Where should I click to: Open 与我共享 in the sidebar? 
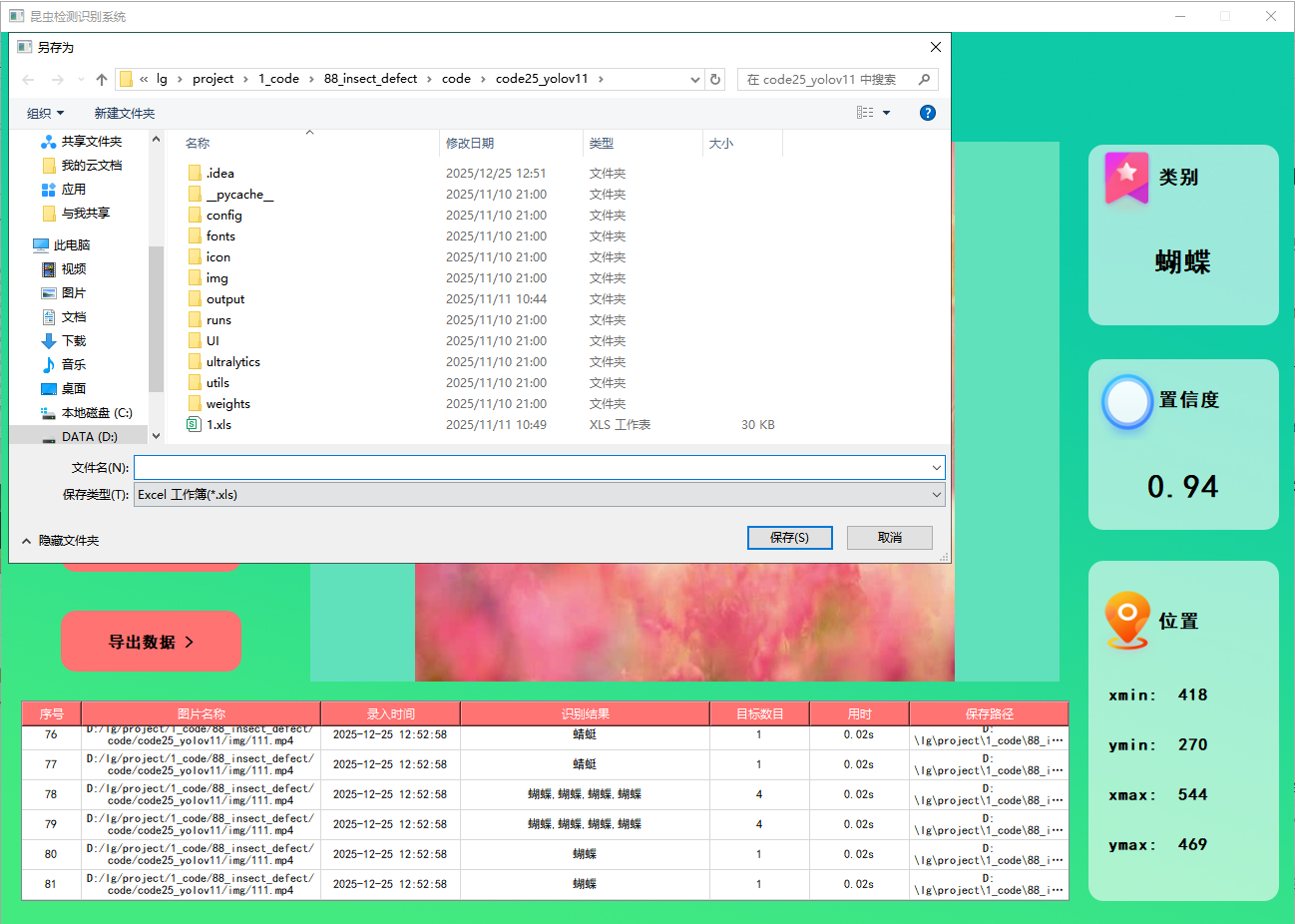coord(76,214)
